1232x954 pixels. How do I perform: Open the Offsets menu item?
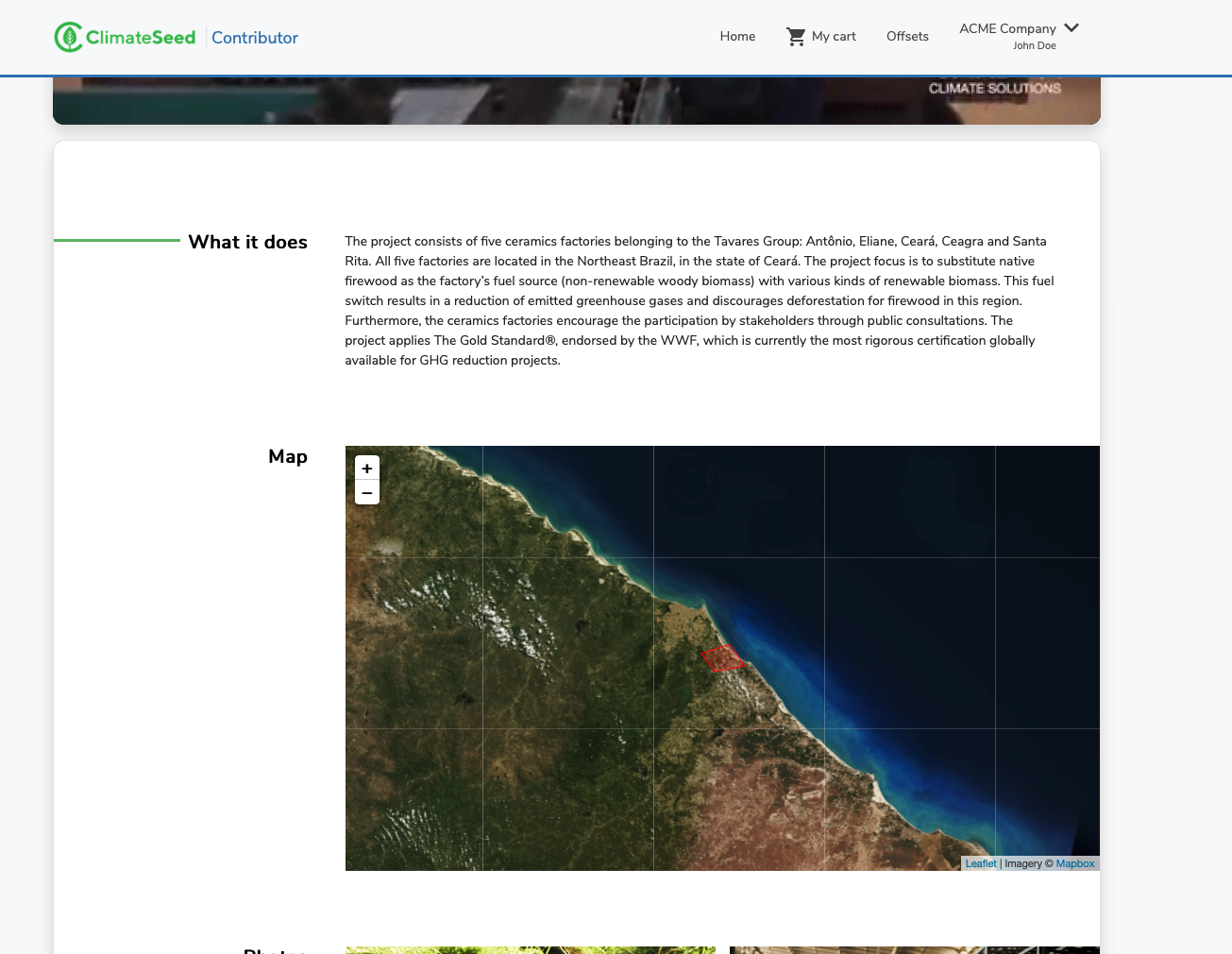click(907, 36)
